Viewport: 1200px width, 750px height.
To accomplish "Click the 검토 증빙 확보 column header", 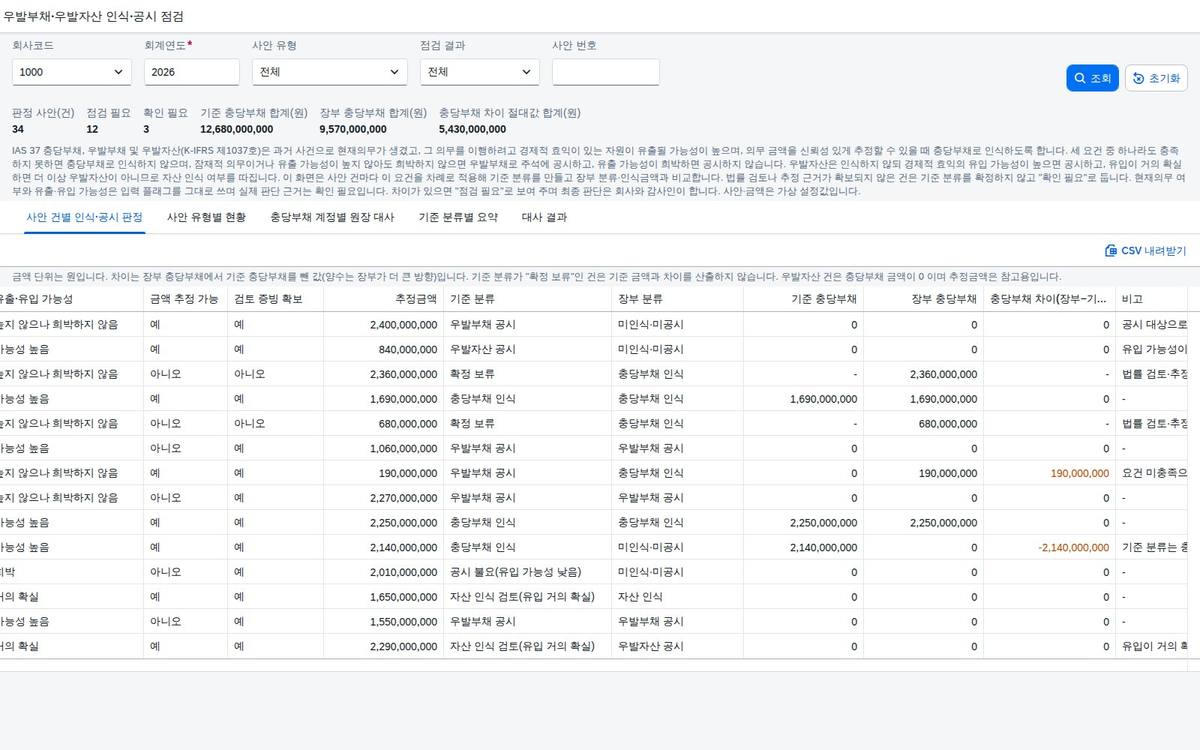I will (x=275, y=299).
